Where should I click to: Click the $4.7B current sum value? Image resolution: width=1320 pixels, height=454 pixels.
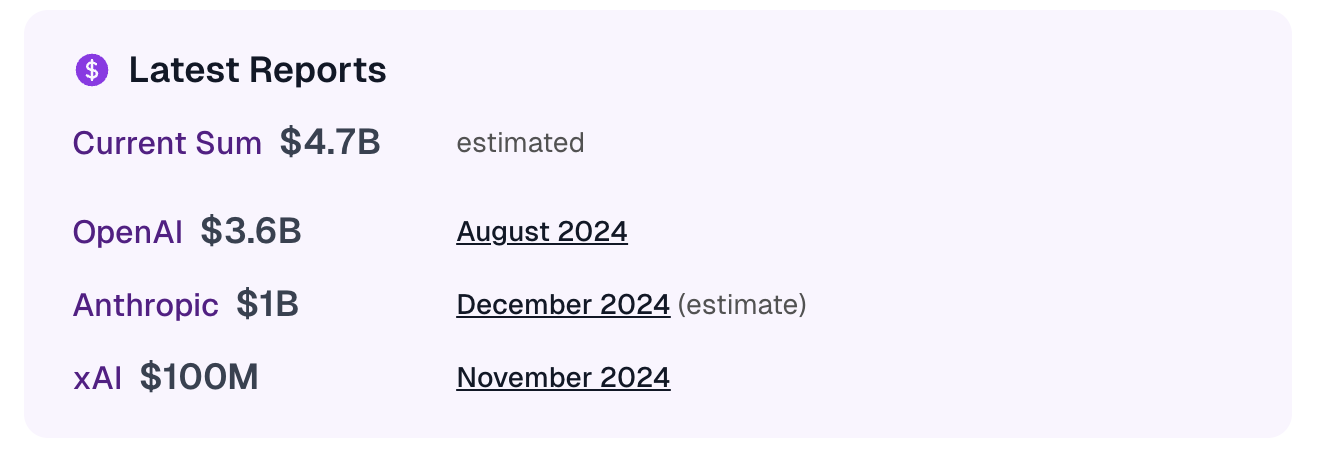[x=330, y=143]
